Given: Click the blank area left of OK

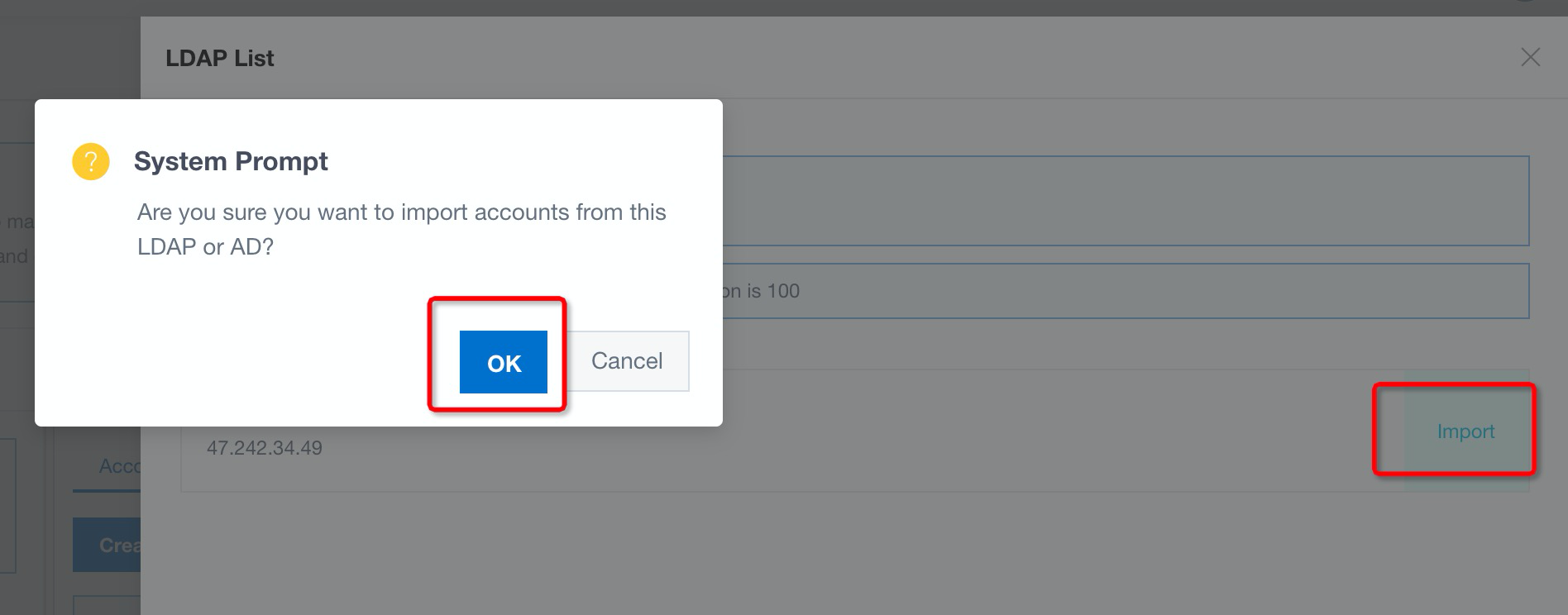Looking at the screenshot, I should click(x=248, y=362).
